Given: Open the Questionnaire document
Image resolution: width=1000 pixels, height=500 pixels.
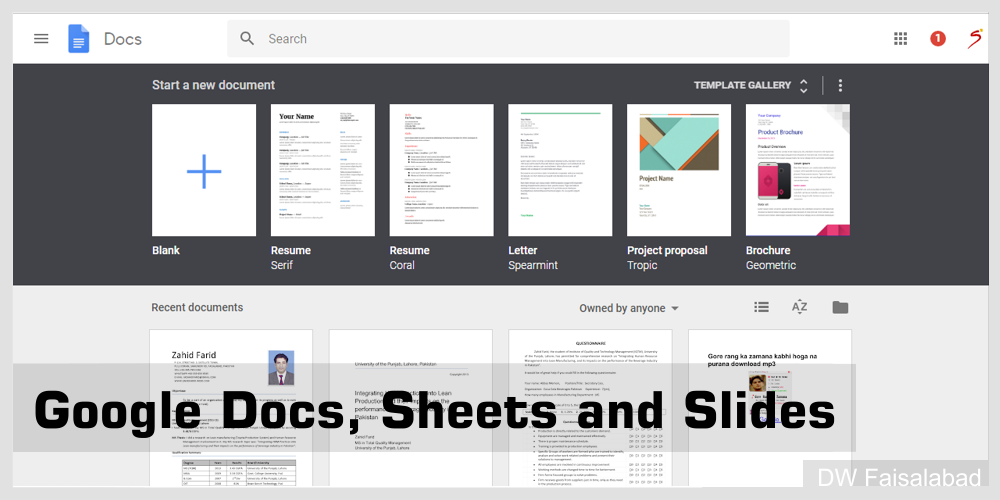Looking at the screenshot, I should coord(590,408).
